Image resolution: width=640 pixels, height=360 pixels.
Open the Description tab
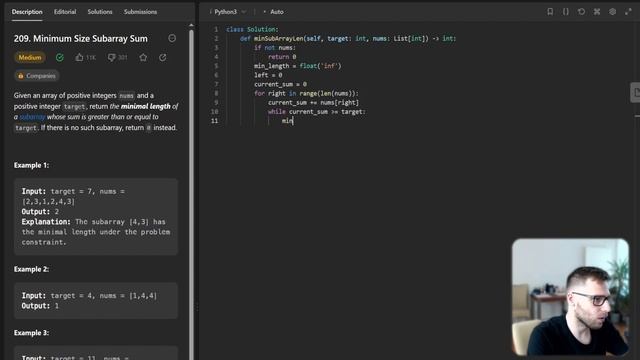pos(27,12)
